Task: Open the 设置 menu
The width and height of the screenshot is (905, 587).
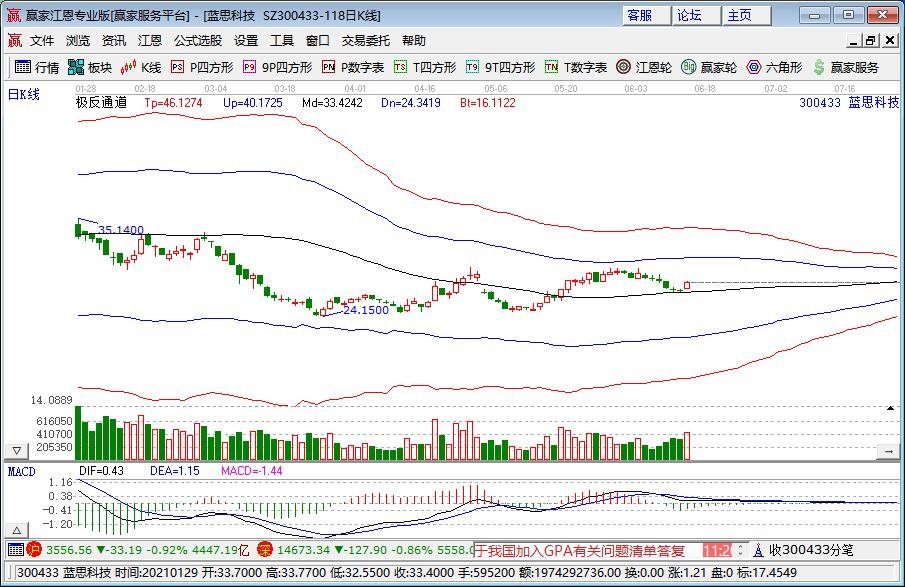Action: (x=246, y=40)
